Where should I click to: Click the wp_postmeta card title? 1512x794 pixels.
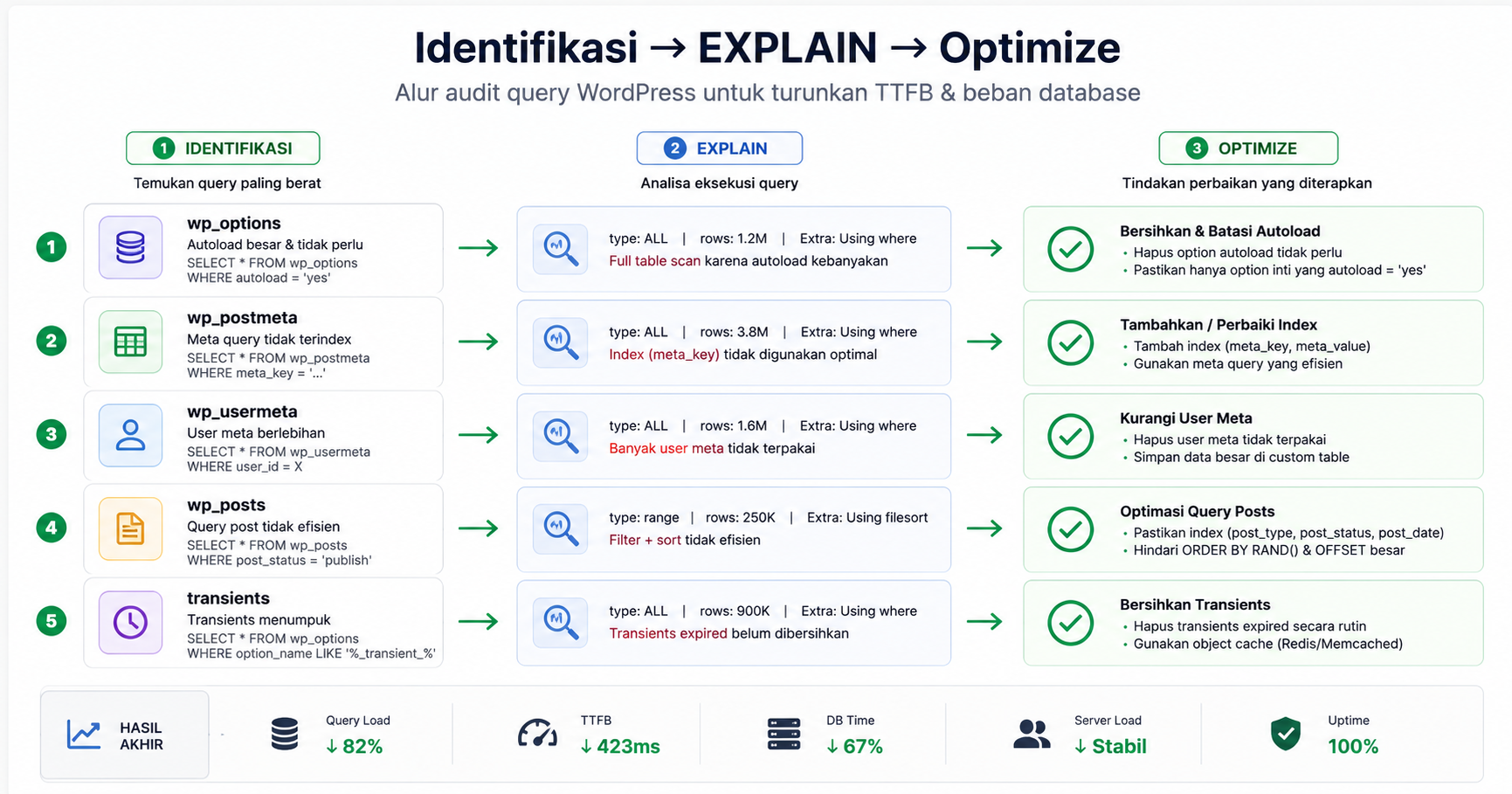(x=242, y=318)
